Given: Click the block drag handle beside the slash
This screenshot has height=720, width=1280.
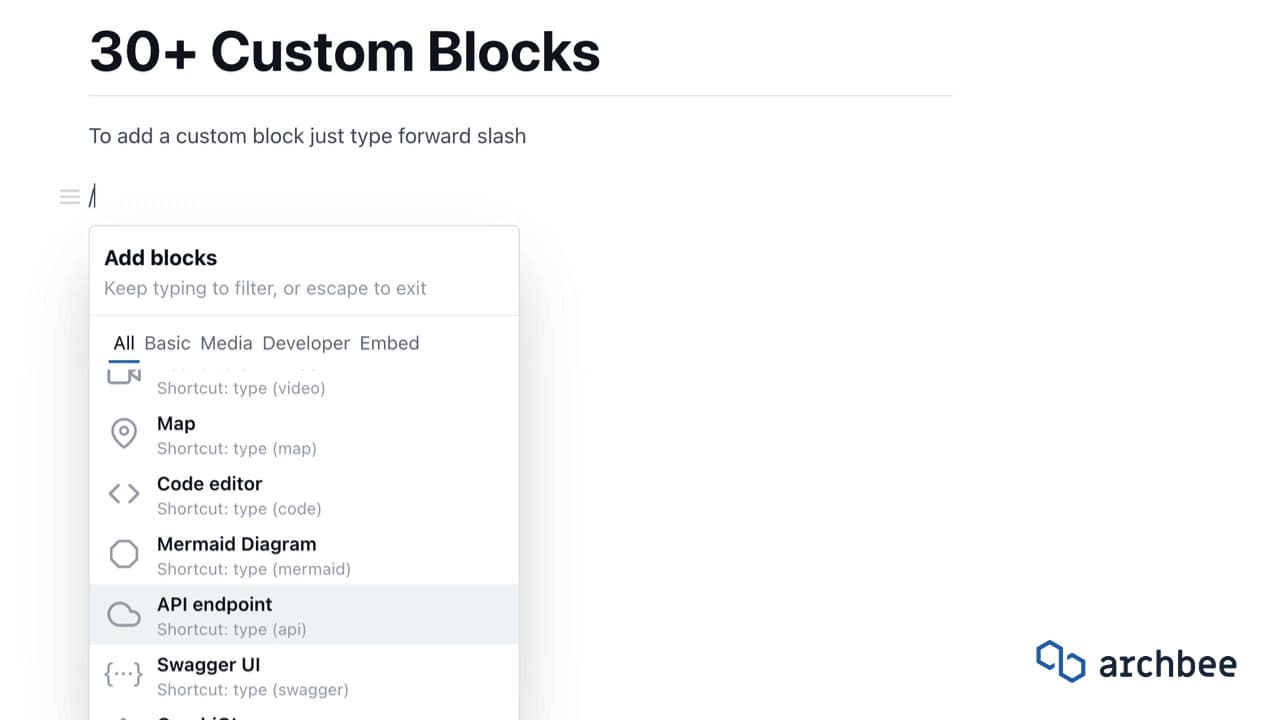Looking at the screenshot, I should (x=69, y=196).
